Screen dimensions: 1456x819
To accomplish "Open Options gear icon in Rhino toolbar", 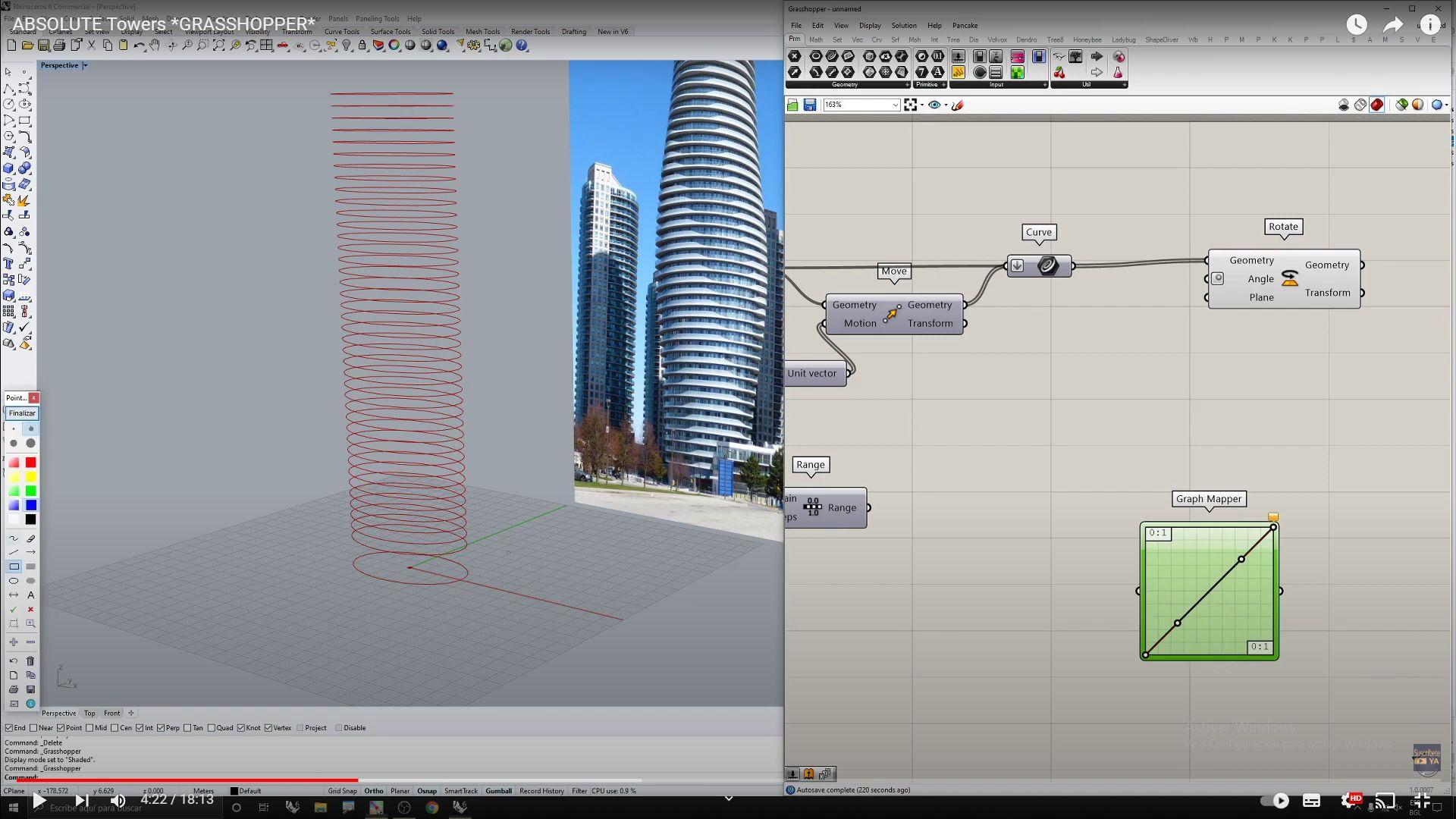I will [473, 45].
